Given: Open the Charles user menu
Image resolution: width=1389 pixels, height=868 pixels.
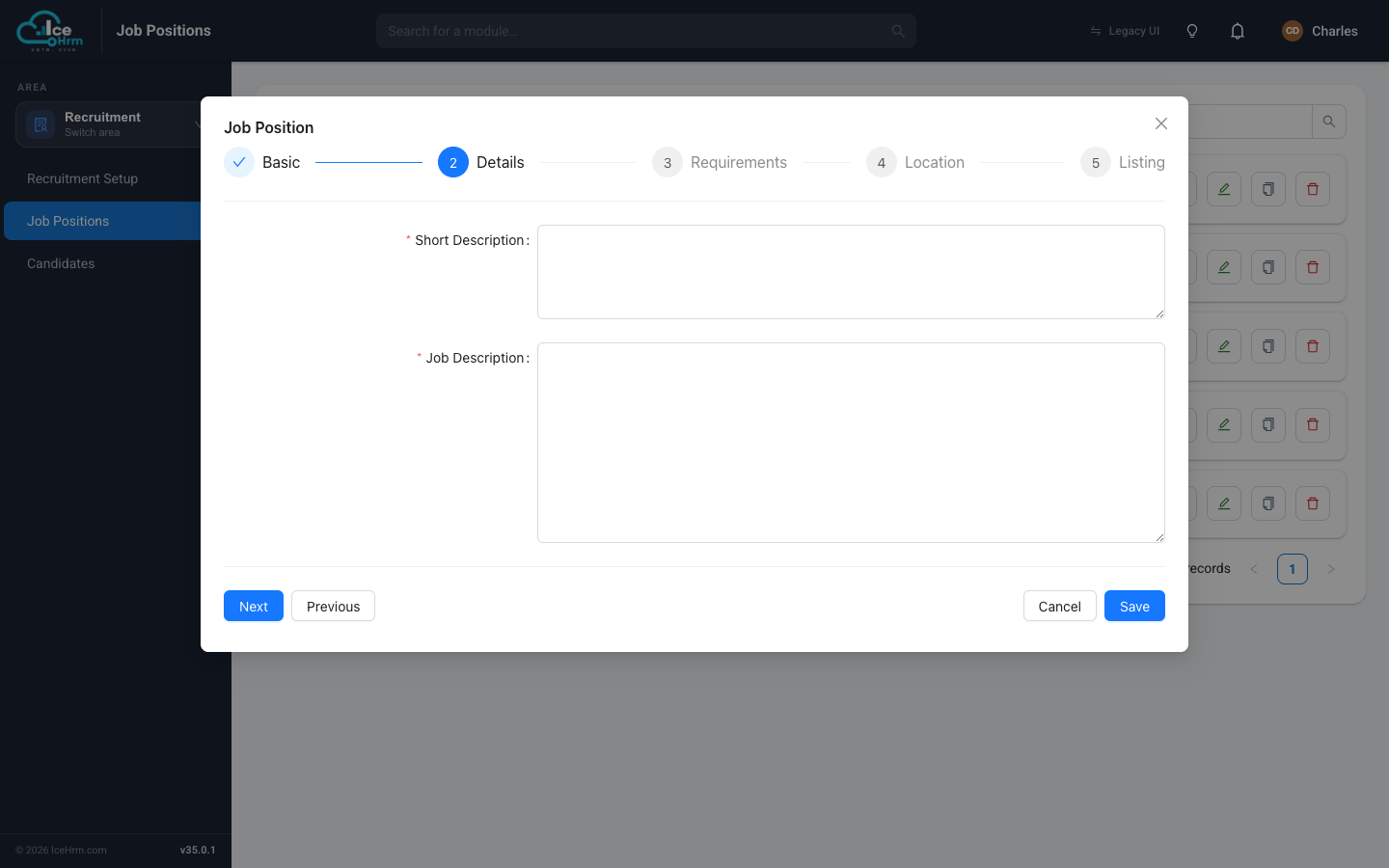Looking at the screenshot, I should tap(1320, 31).
